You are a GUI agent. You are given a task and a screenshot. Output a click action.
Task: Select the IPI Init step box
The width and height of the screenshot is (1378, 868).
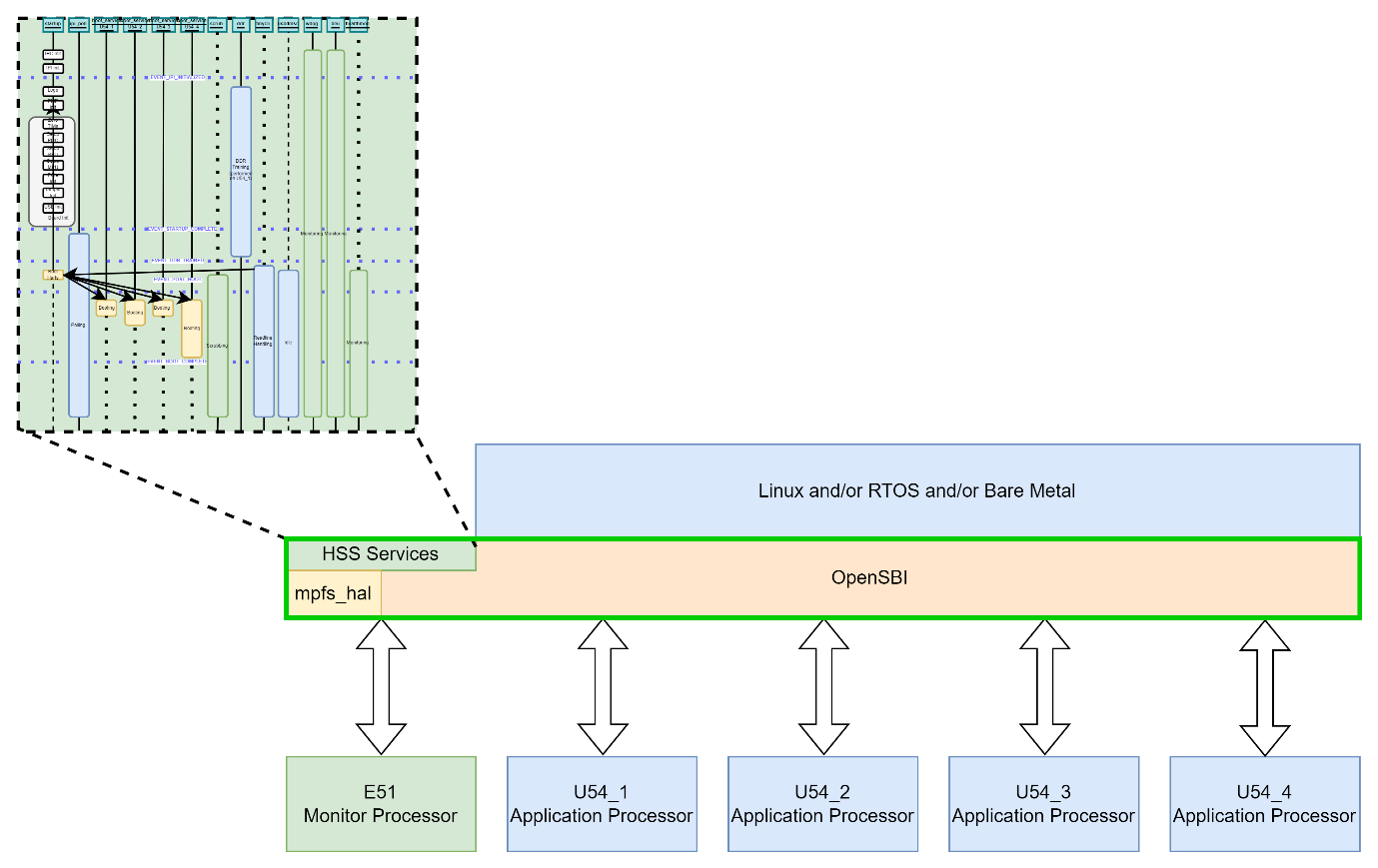53,69
